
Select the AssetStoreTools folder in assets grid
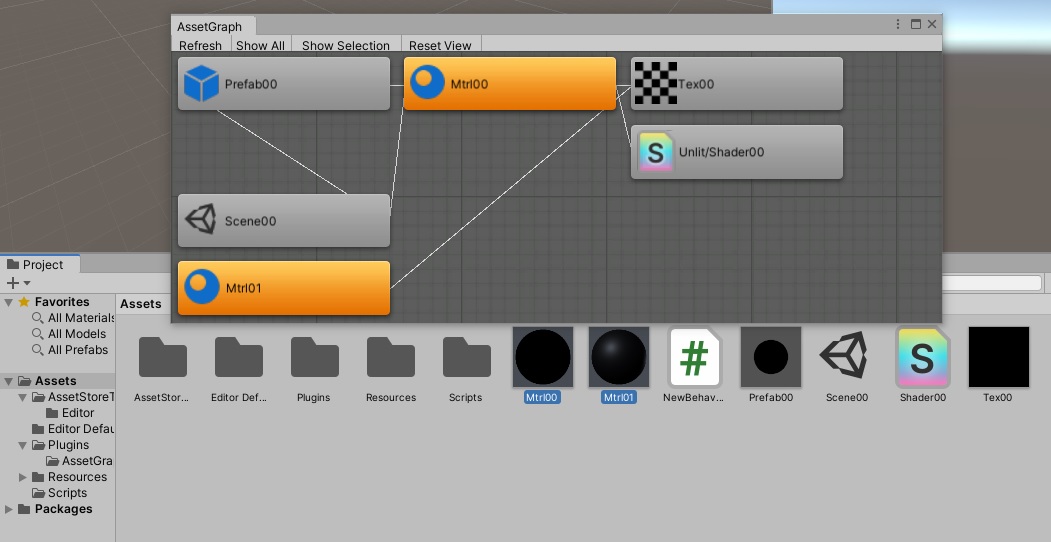point(162,358)
